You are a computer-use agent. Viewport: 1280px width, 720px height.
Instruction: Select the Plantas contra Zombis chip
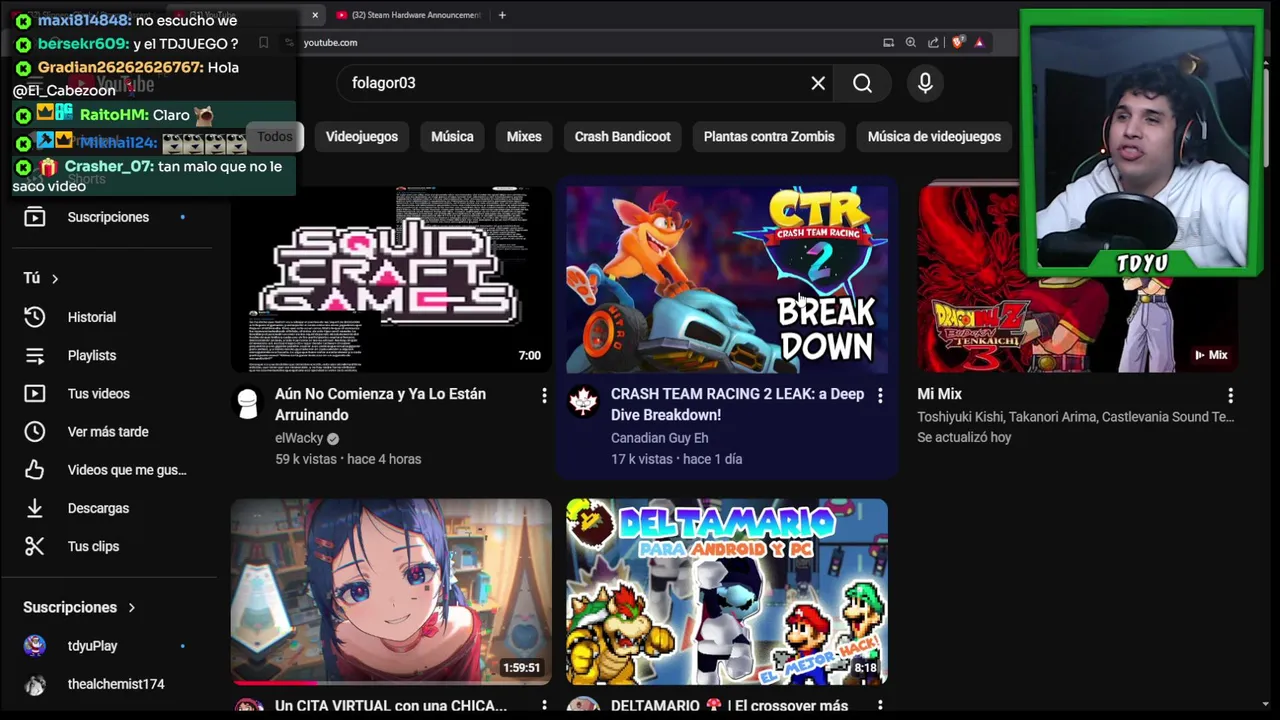(x=769, y=137)
